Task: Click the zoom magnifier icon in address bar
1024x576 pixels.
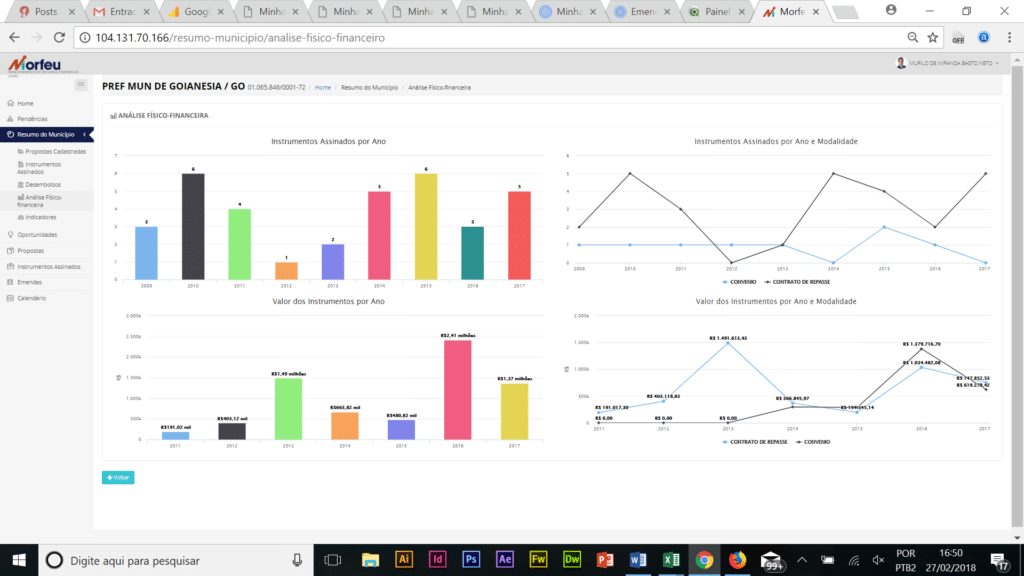Action: (912, 37)
